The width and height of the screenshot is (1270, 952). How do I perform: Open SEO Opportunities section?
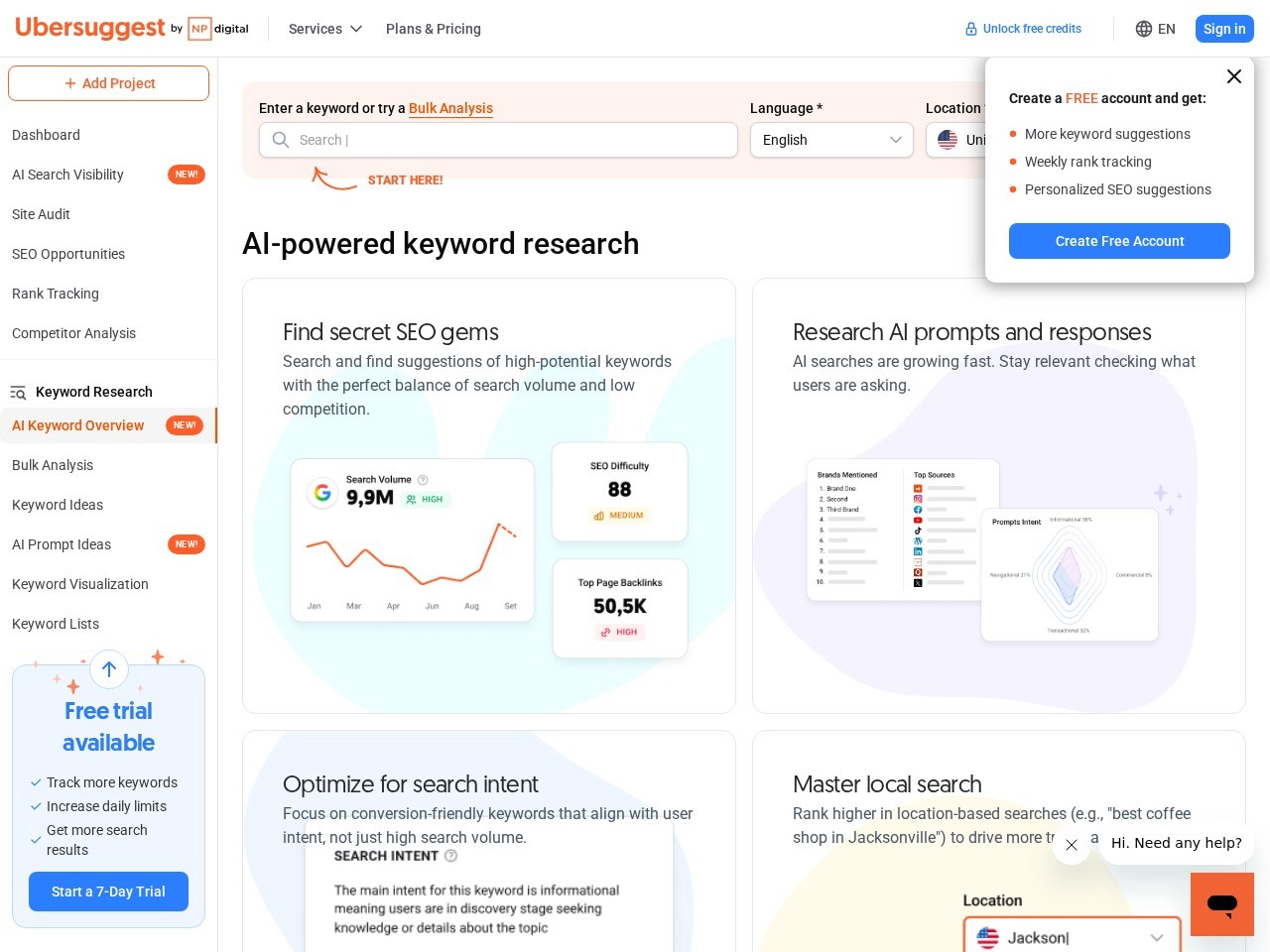tap(68, 254)
